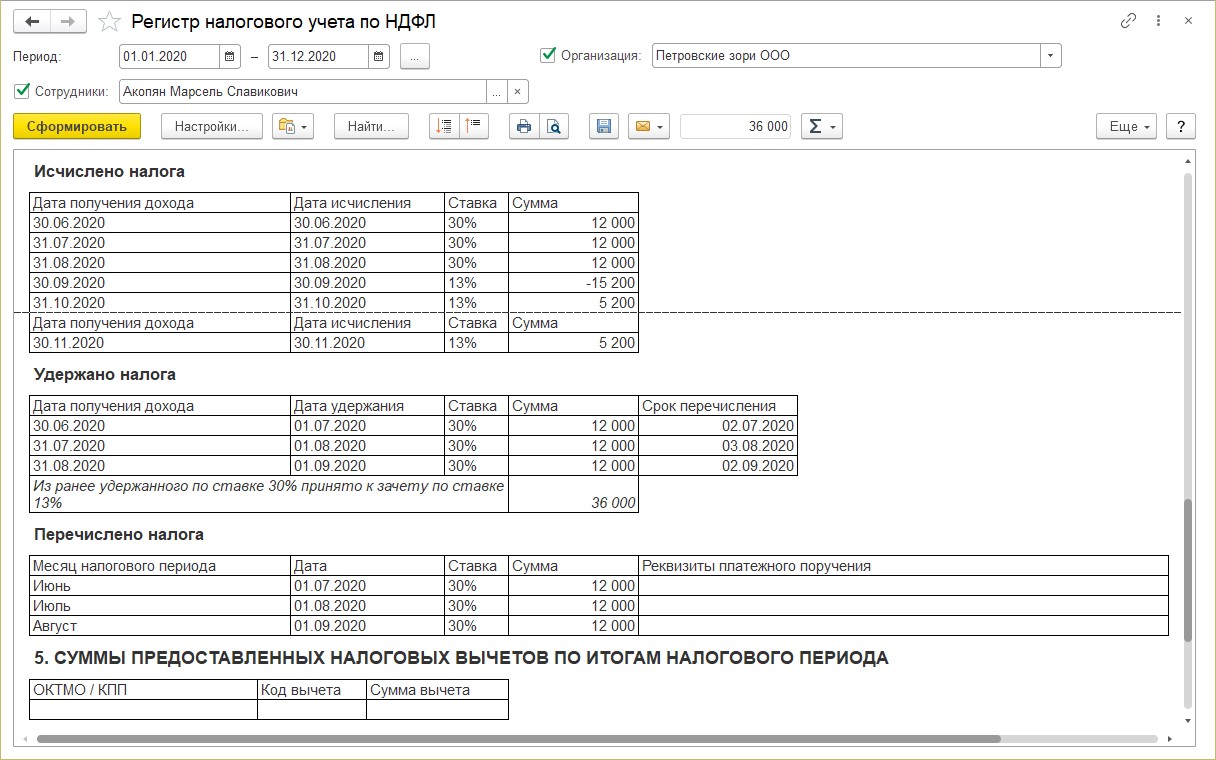This screenshot has height=760, width=1216.
Task: Click the horizontal scrollbar thumb
Action: click(518, 739)
